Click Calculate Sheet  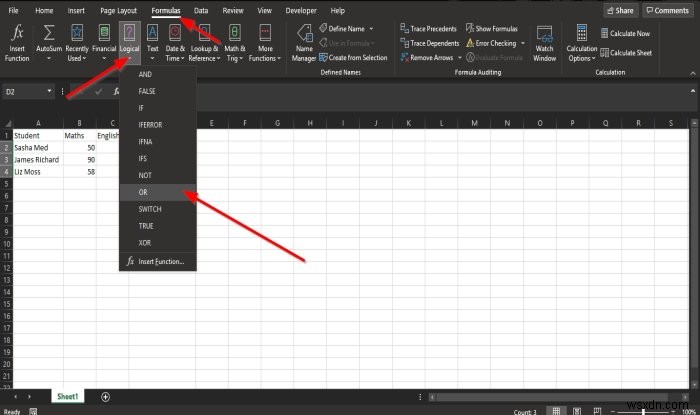(x=626, y=53)
